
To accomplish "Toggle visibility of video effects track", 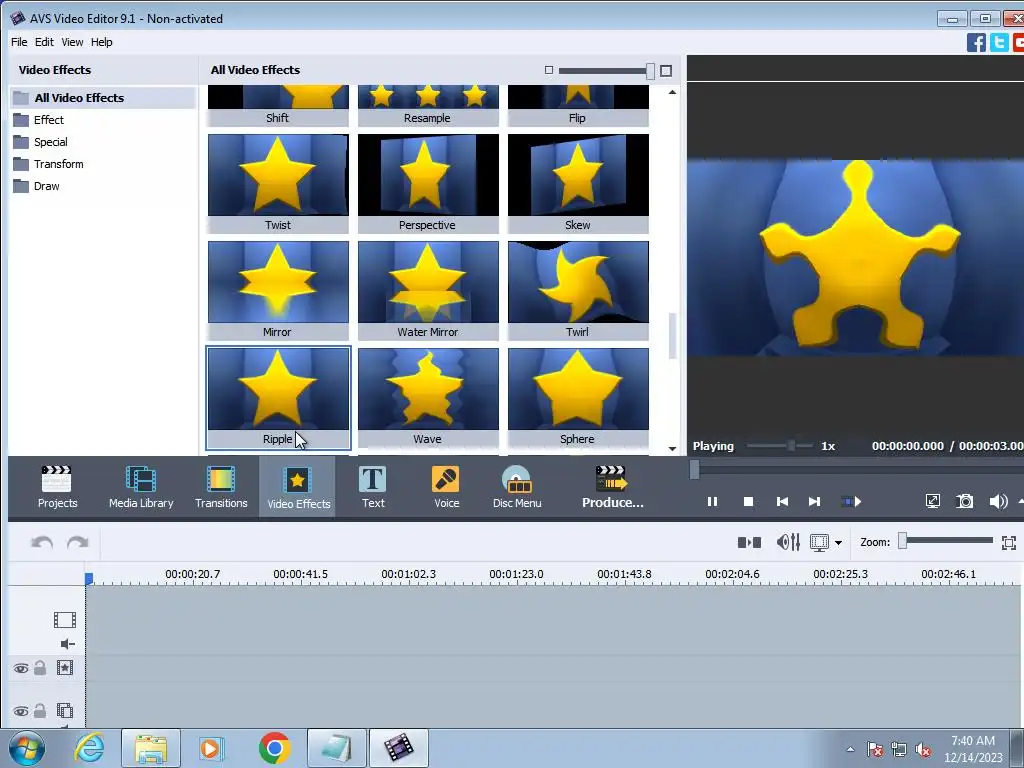I will coord(21,668).
